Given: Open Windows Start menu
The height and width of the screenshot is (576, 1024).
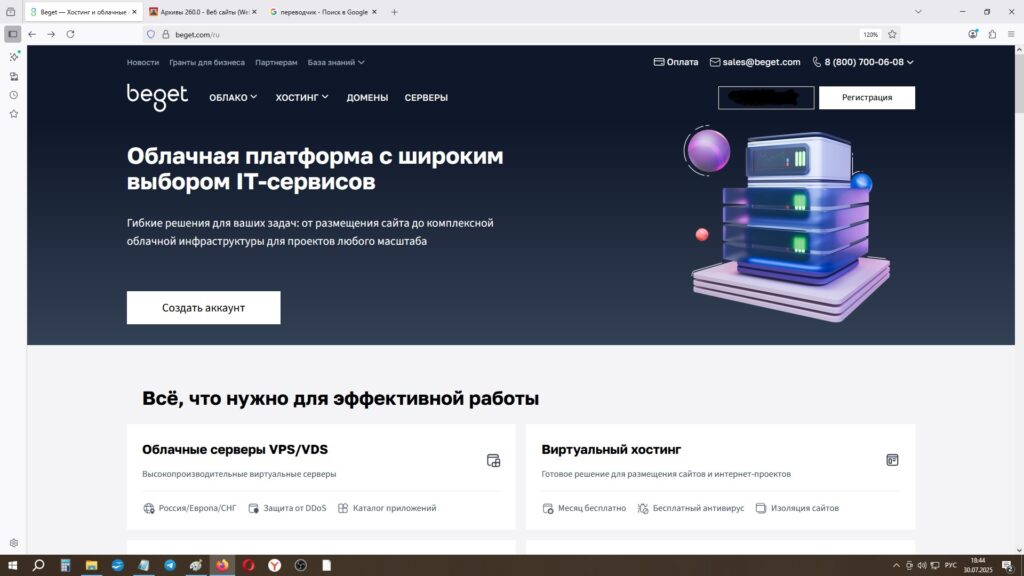Looking at the screenshot, I should coord(12,565).
